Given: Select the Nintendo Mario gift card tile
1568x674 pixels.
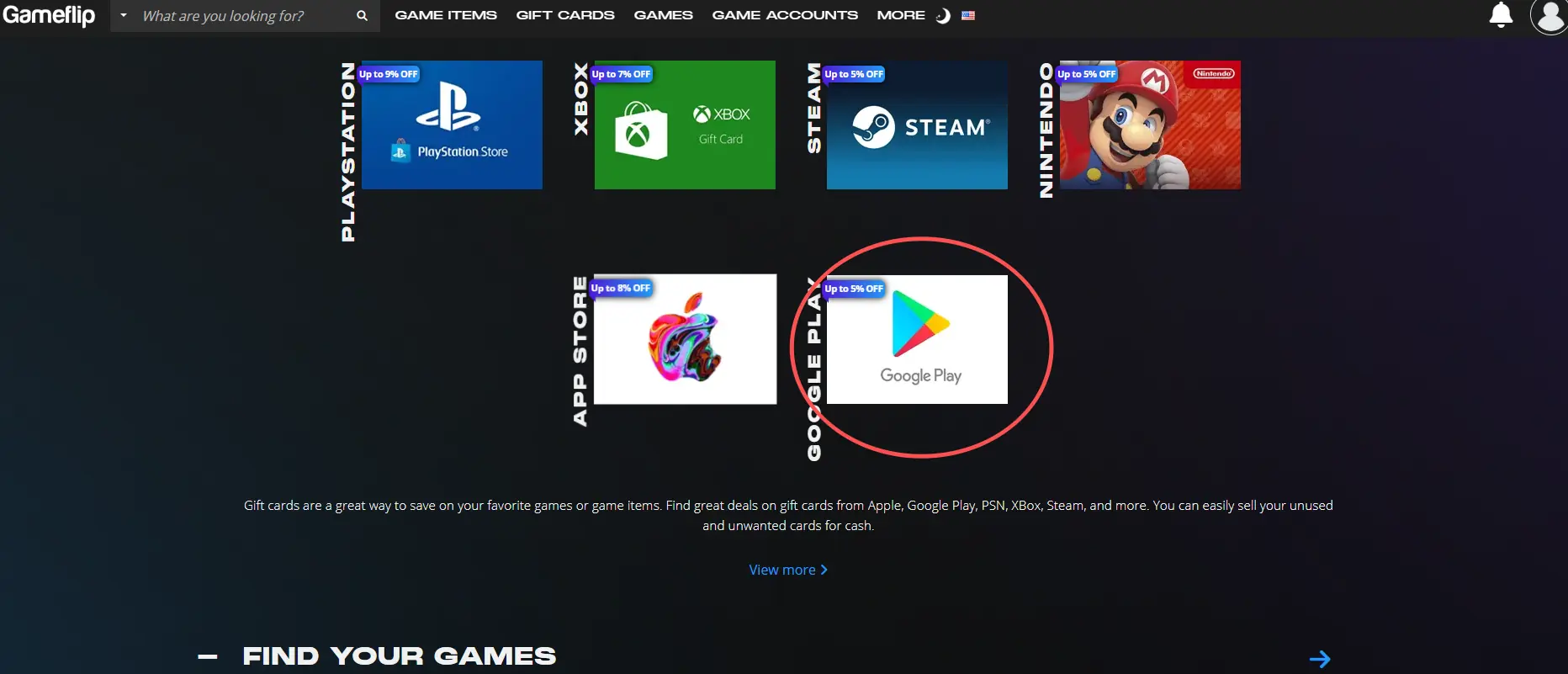Looking at the screenshot, I should point(1150,125).
